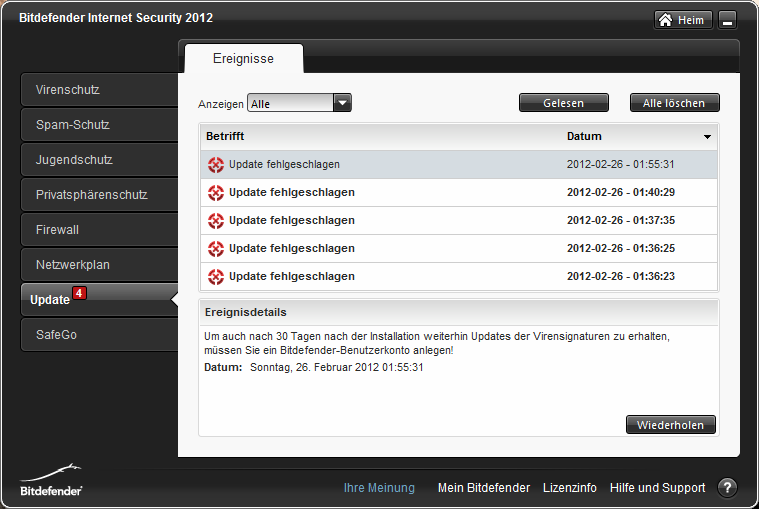
Task: Click the Ereignisdetails header
Action: [x=459, y=313]
